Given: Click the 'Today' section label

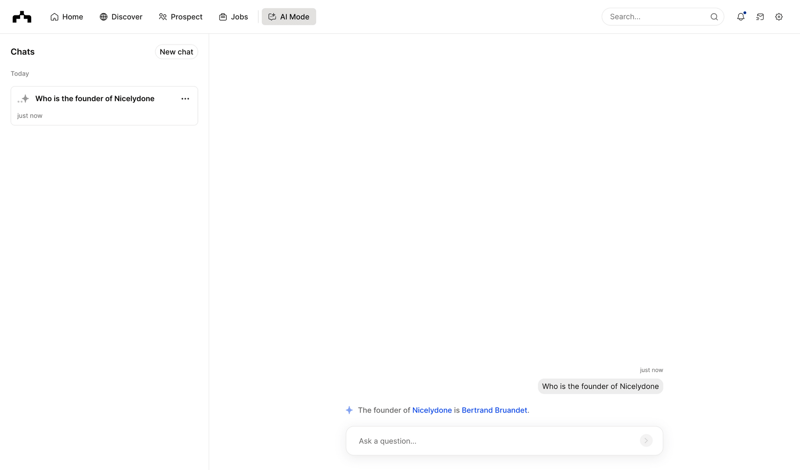Looking at the screenshot, I should tap(20, 73).
